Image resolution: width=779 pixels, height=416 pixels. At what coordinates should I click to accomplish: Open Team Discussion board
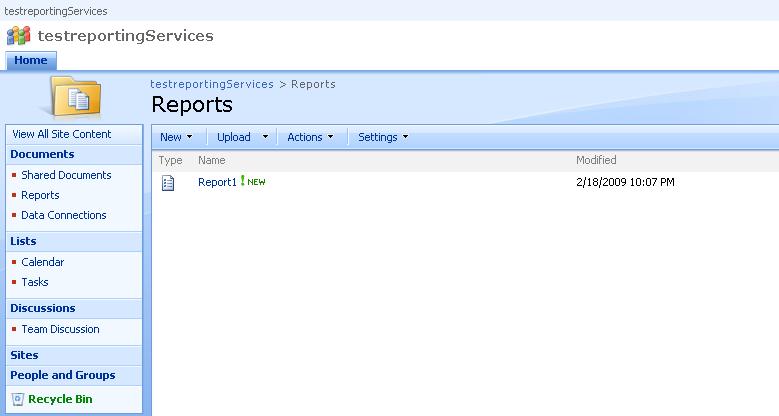coord(61,329)
